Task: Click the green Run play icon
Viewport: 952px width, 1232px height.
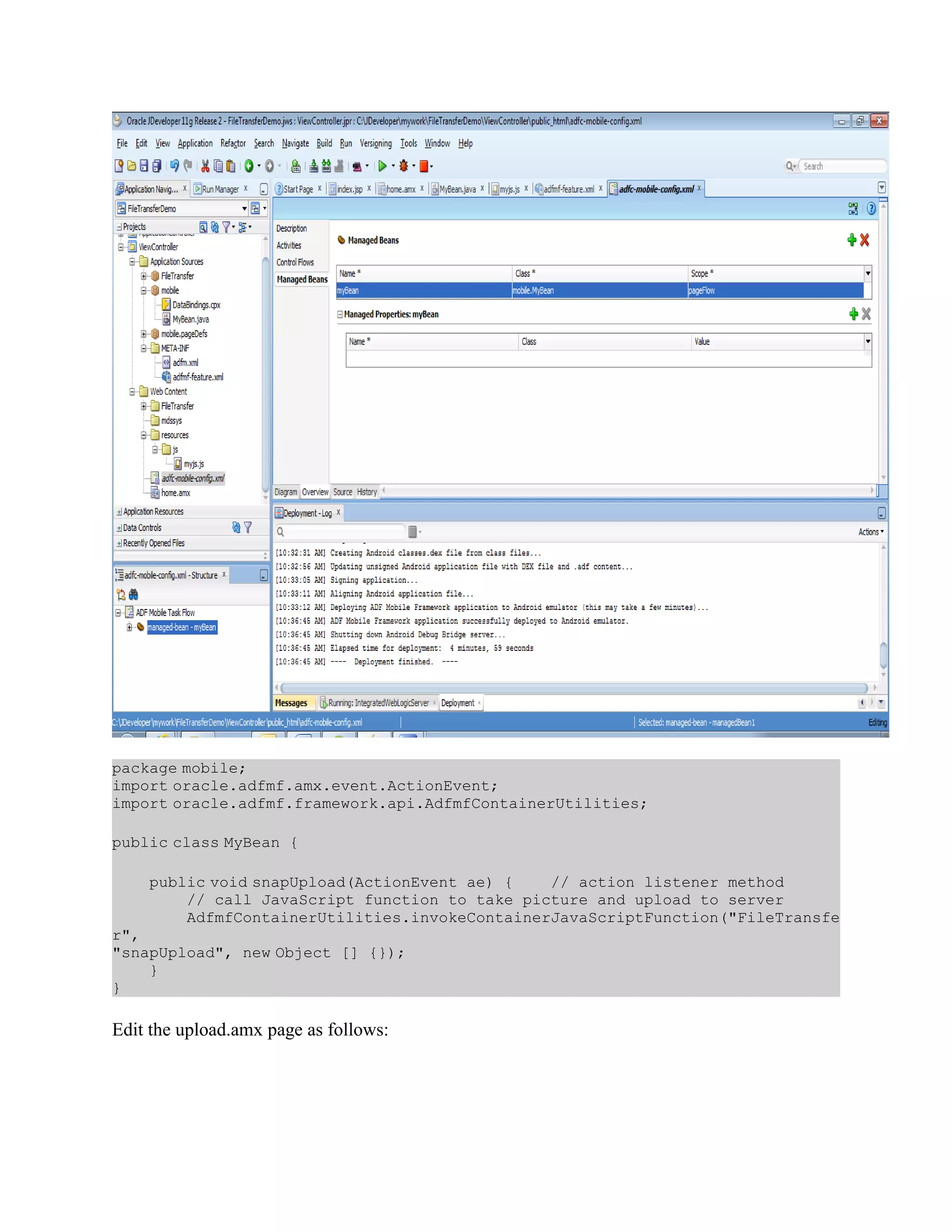Action: (383, 166)
